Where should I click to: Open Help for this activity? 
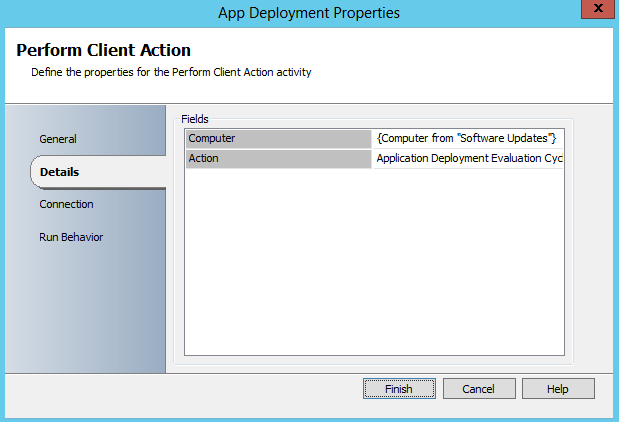click(558, 388)
